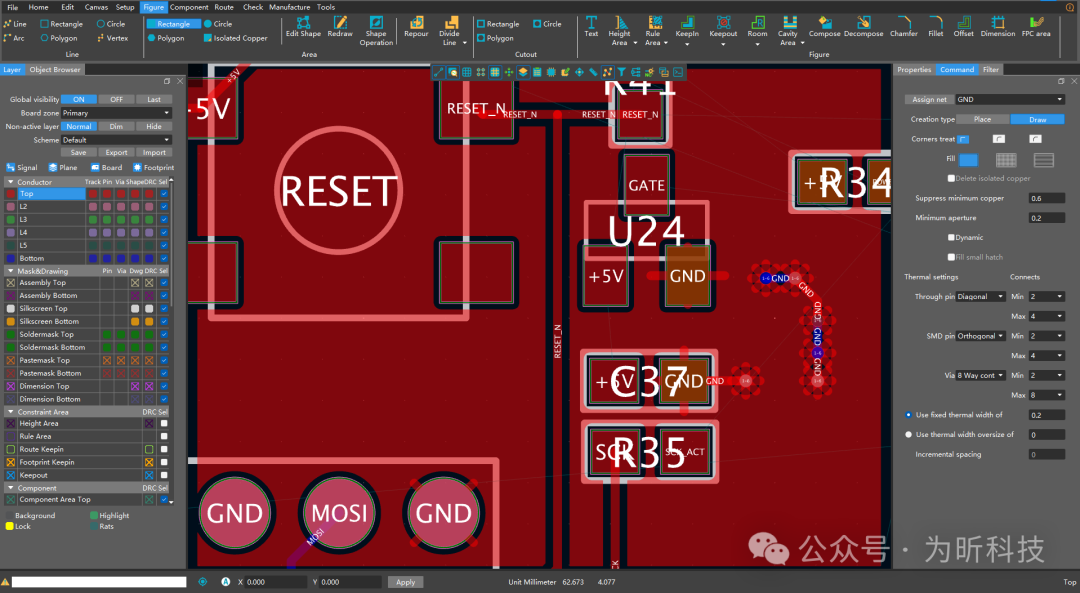Select 'Use thermal width oversize of' radio
This screenshot has width=1080, height=593.
[x=908, y=435]
